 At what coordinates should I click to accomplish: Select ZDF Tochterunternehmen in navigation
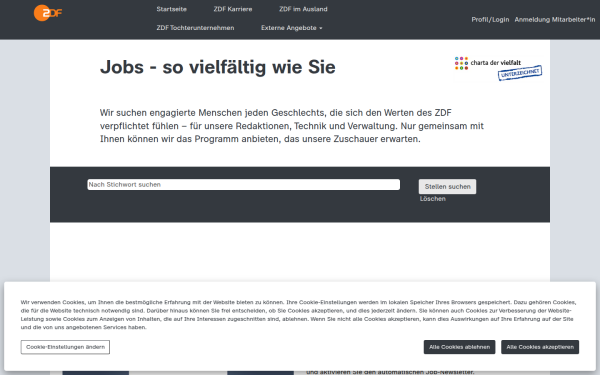coord(195,28)
